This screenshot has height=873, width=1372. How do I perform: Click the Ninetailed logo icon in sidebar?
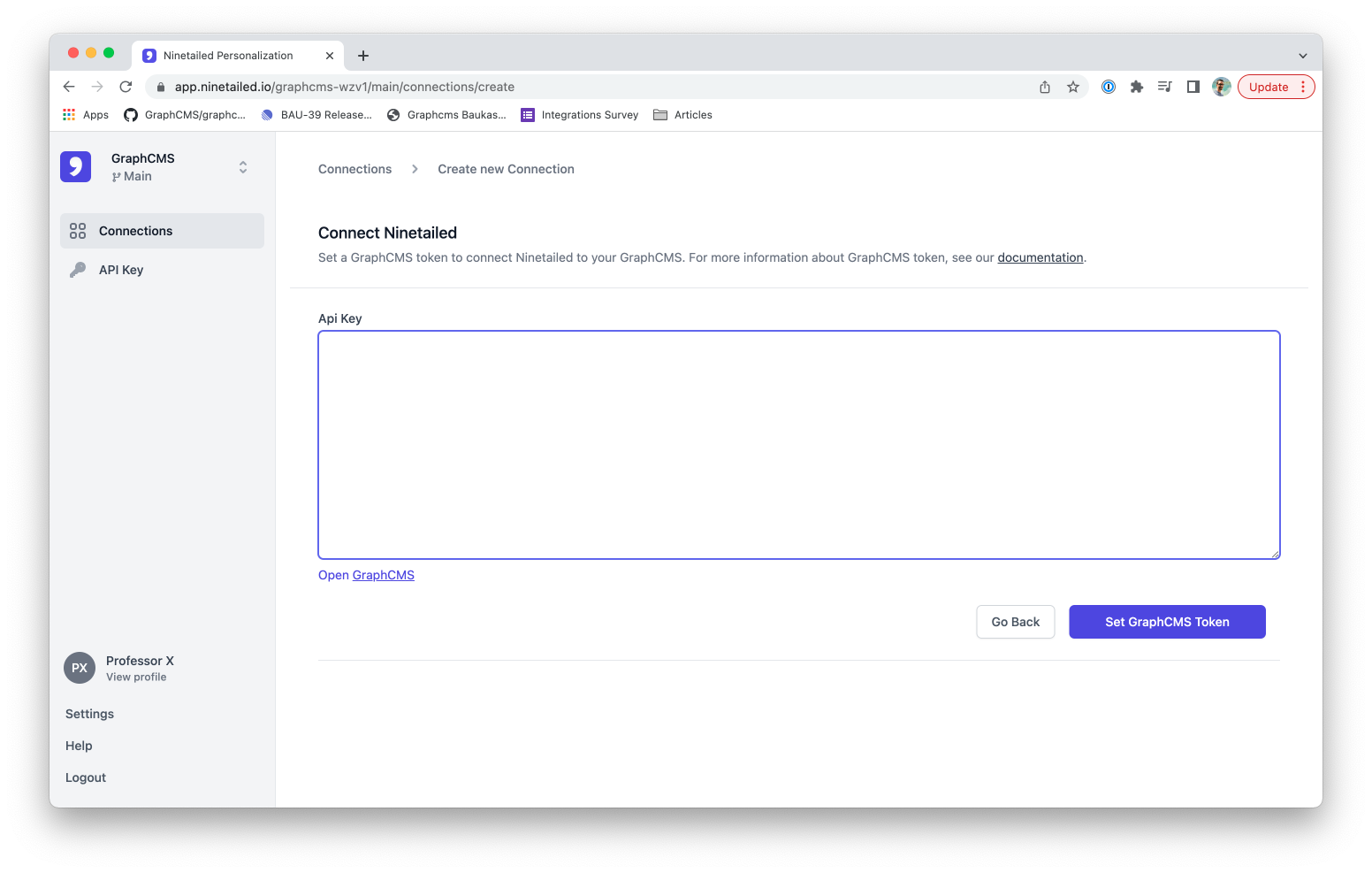[x=76, y=166]
